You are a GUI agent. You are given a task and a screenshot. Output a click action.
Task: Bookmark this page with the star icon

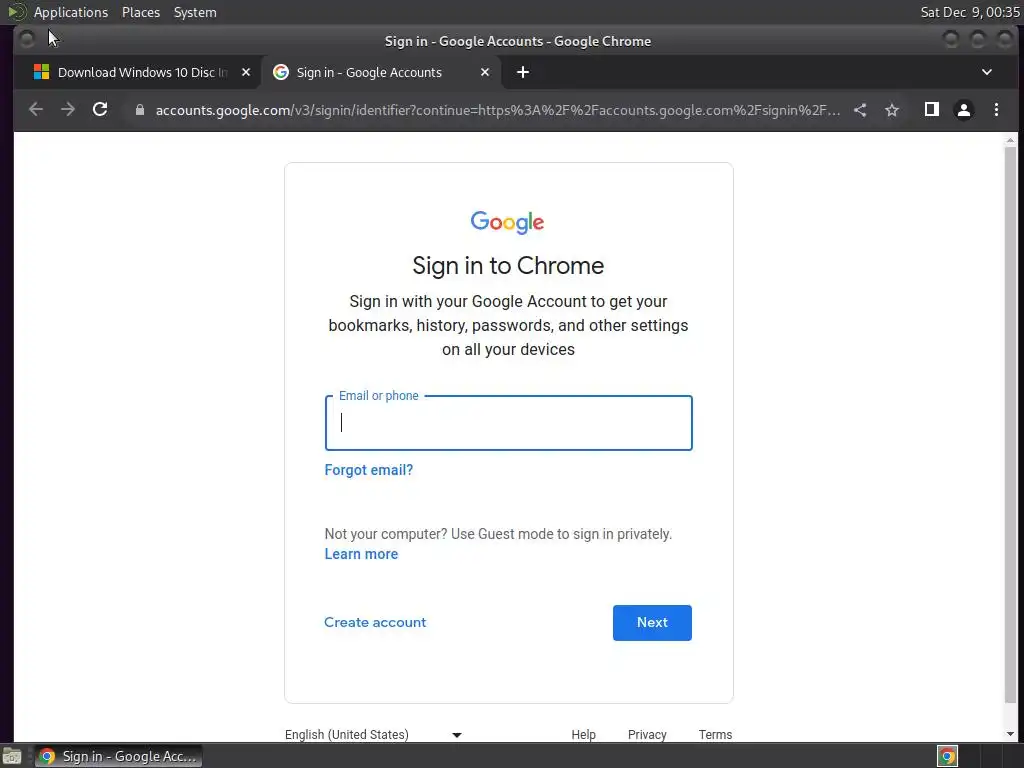pyautogui.click(x=892, y=110)
